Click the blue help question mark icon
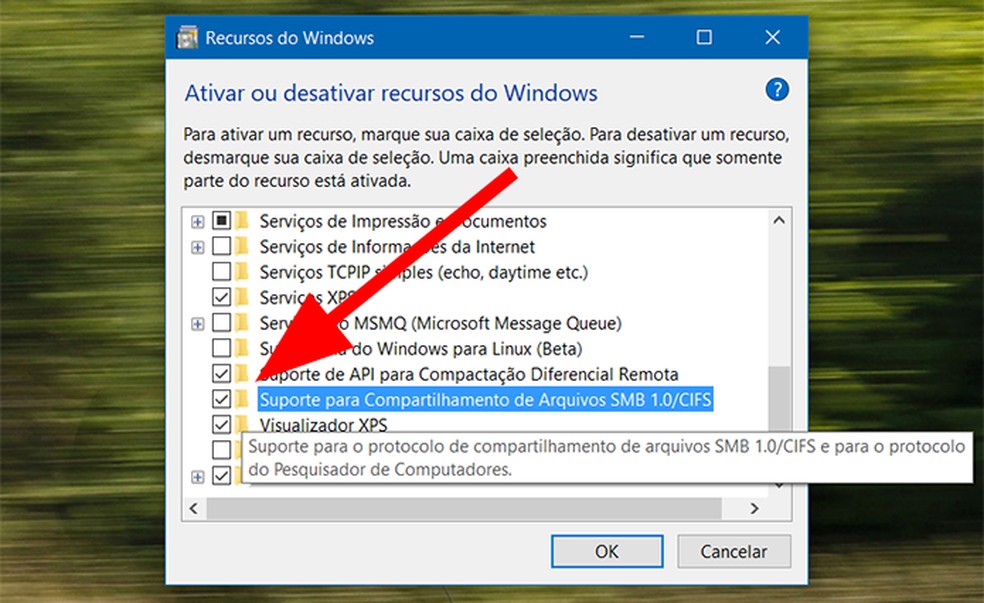The height and width of the screenshot is (603, 984). (x=777, y=90)
